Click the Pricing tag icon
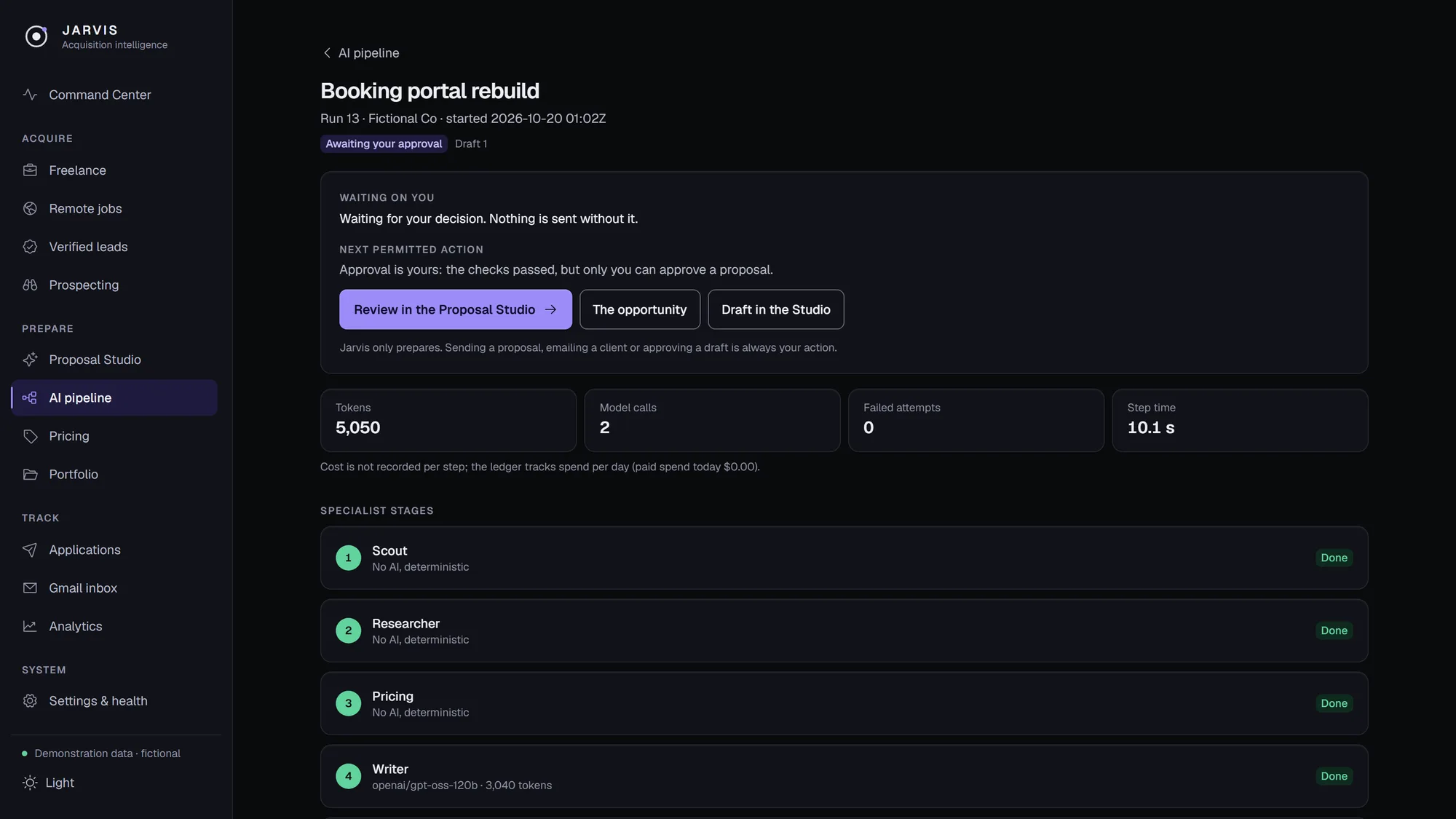Image resolution: width=1456 pixels, height=819 pixels. [30, 436]
